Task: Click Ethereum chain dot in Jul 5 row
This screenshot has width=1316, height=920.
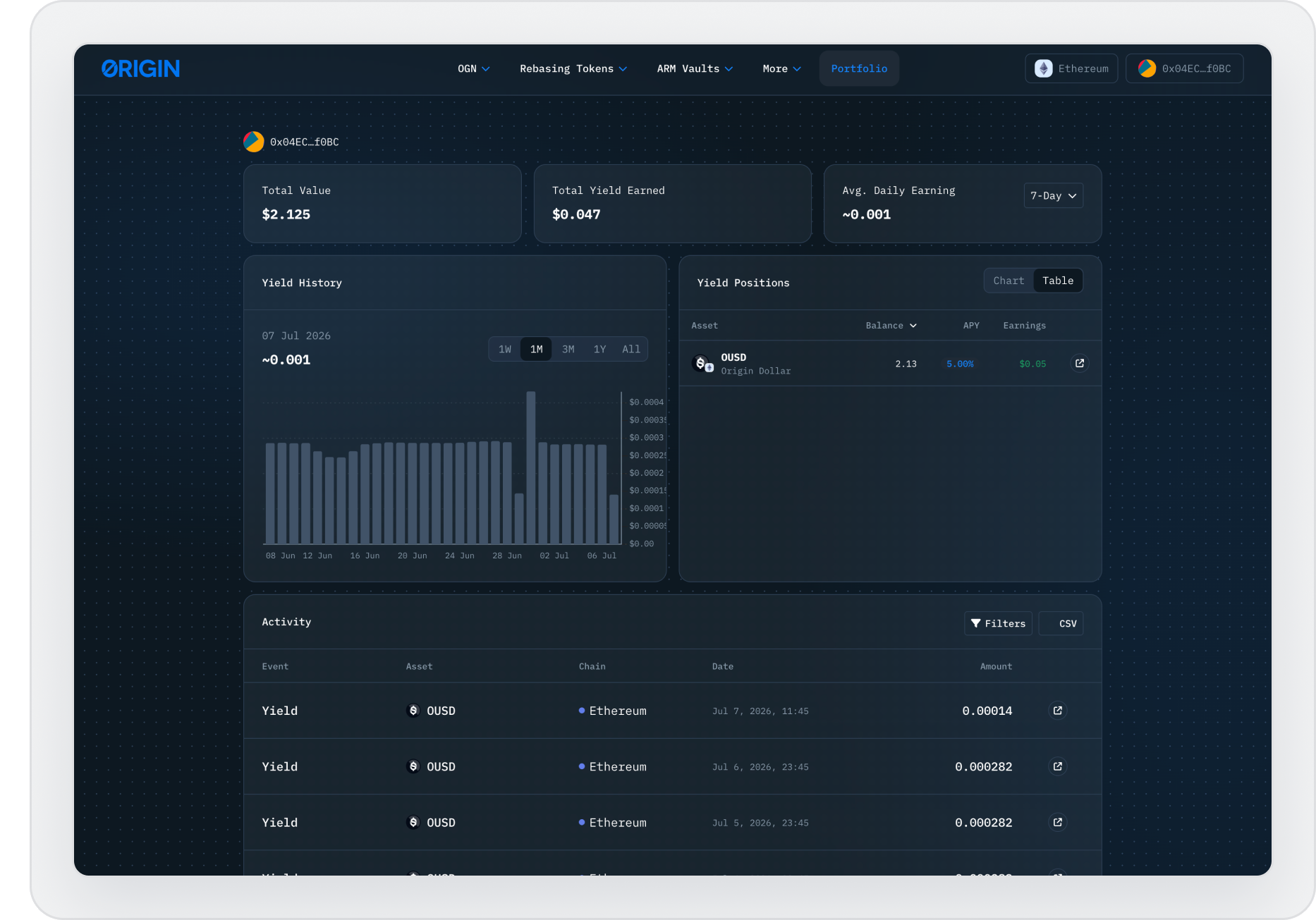Action: click(582, 822)
